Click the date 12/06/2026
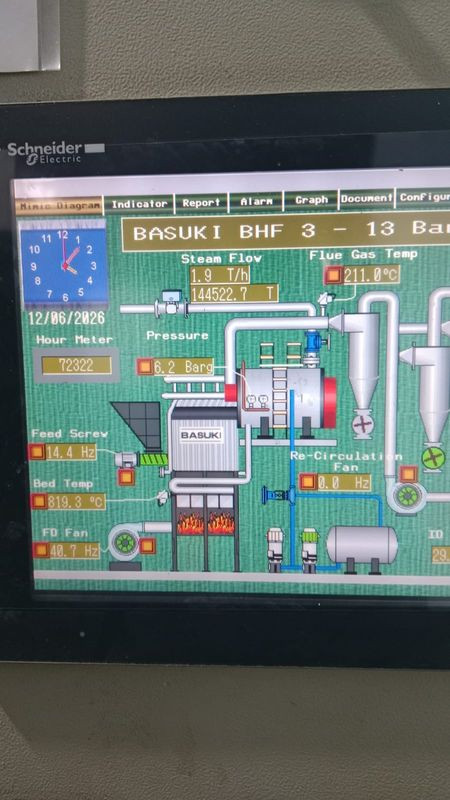The height and width of the screenshot is (800, 450). 66,318
